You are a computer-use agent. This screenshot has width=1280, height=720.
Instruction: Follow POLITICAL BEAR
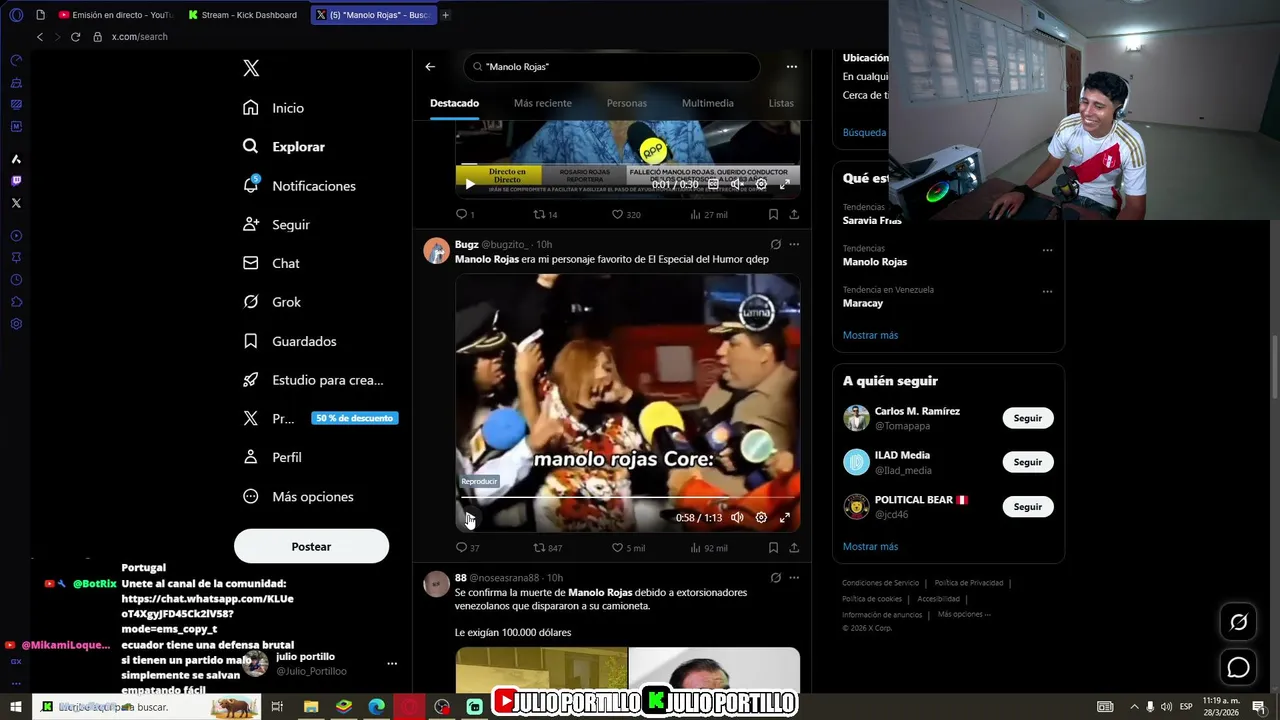coord(1028,507)
